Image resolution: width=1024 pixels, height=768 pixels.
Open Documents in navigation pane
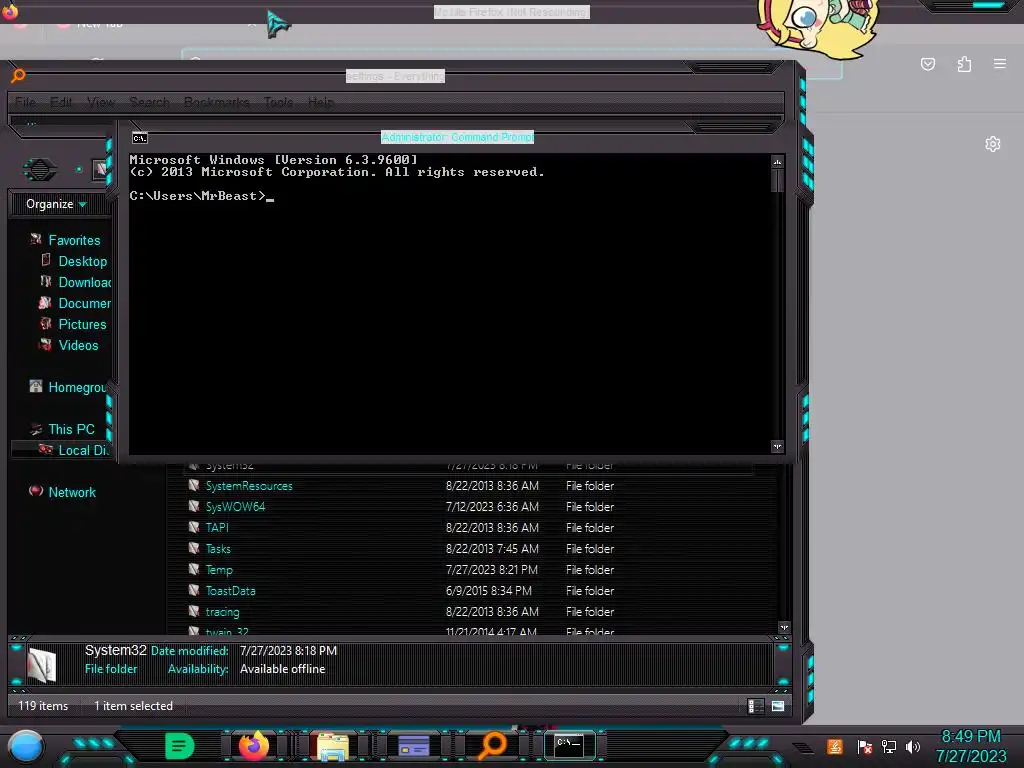point(85,303)
